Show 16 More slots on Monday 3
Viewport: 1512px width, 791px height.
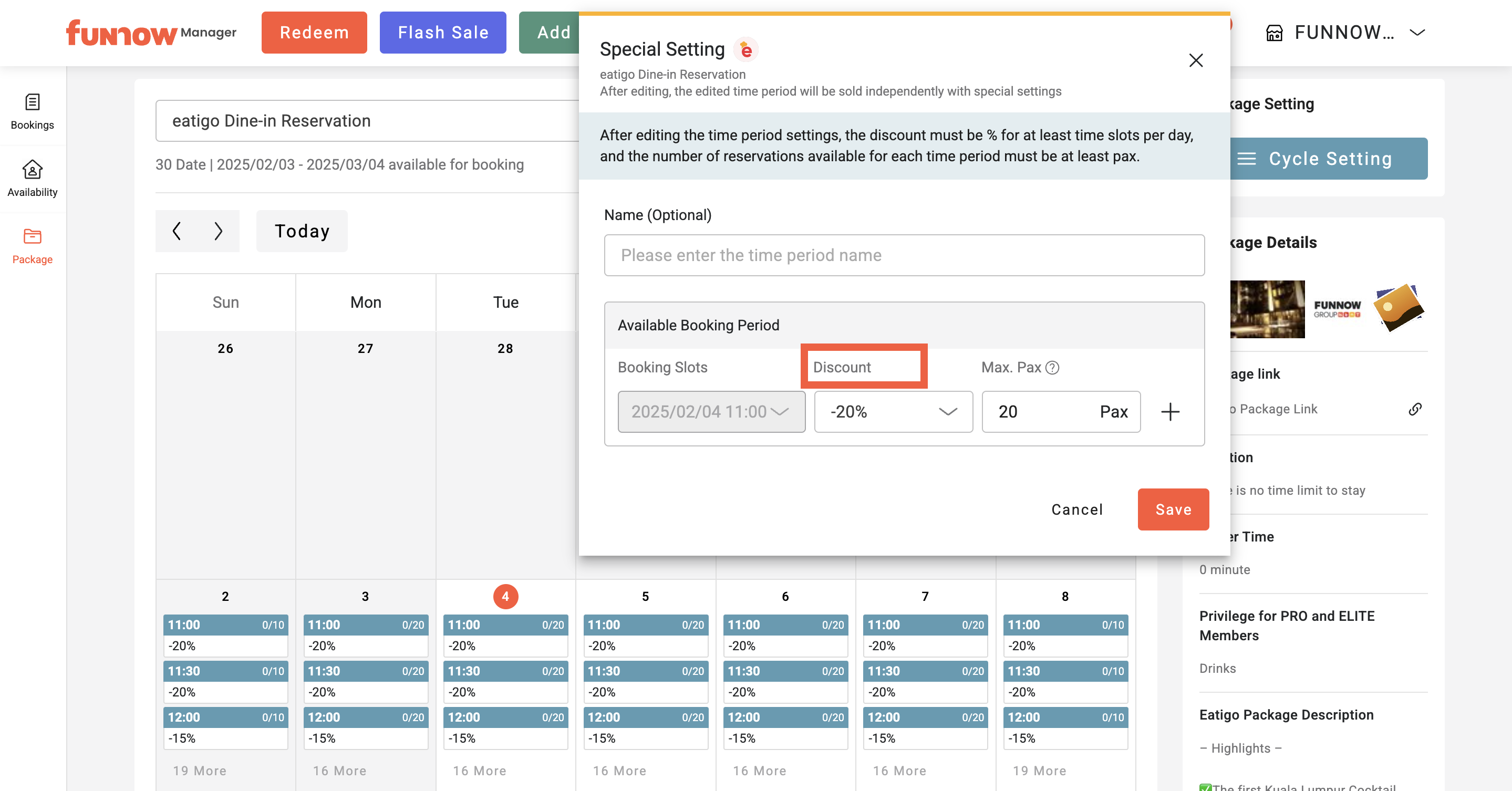[339, 771]
